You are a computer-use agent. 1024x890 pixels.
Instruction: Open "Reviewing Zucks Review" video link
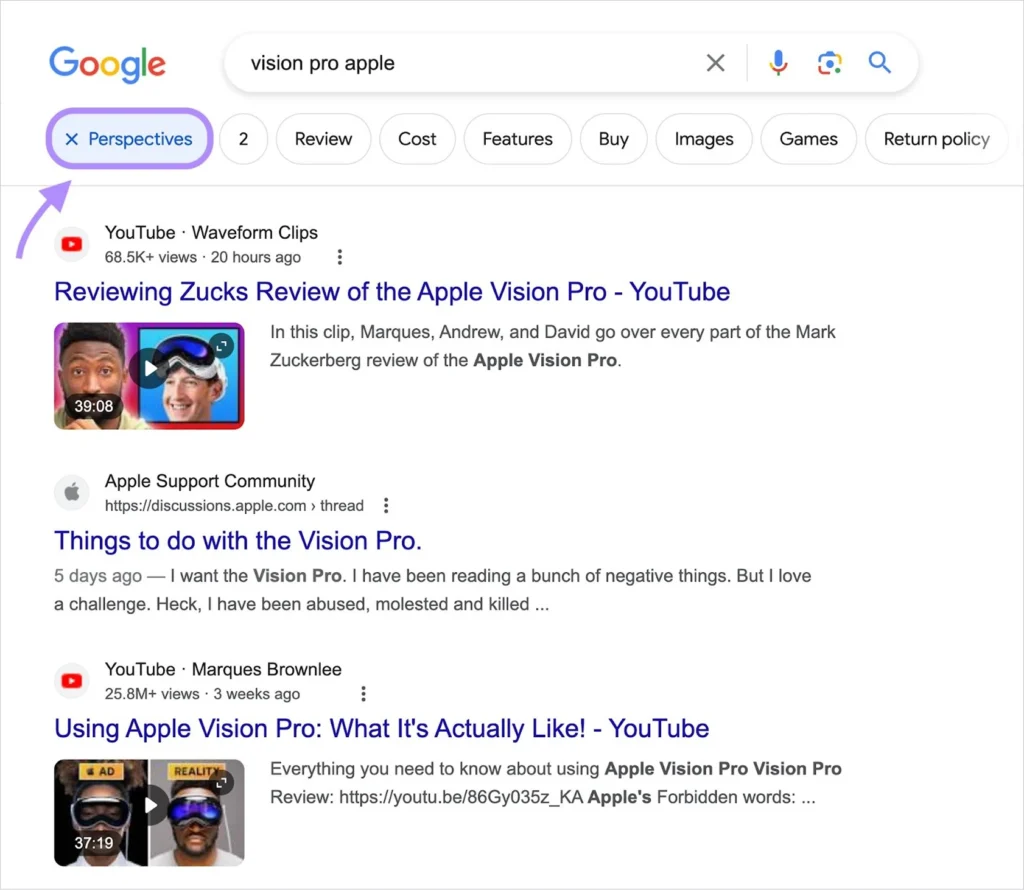pos(392,292)
